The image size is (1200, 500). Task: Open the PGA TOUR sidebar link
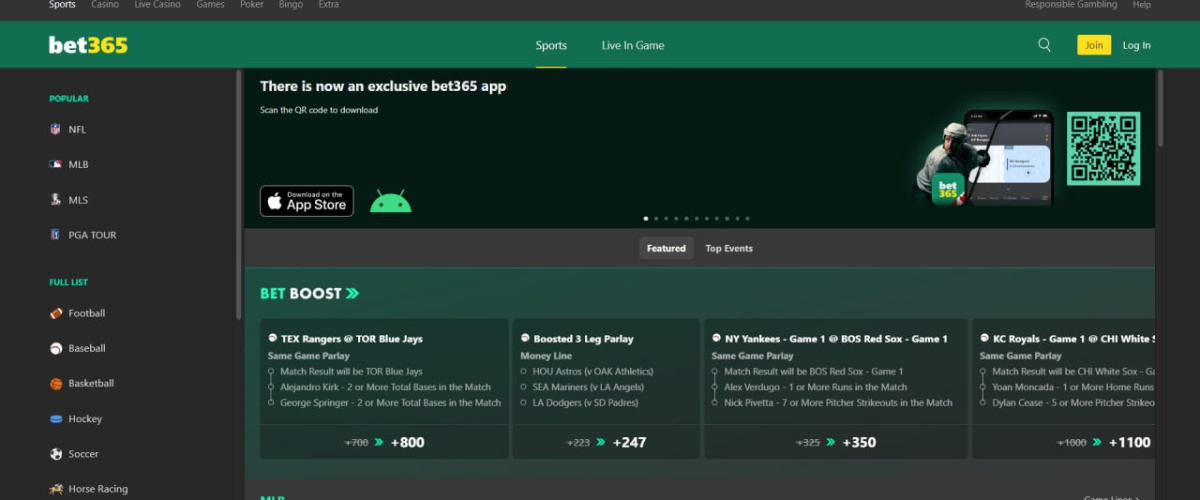click(92, 235)
